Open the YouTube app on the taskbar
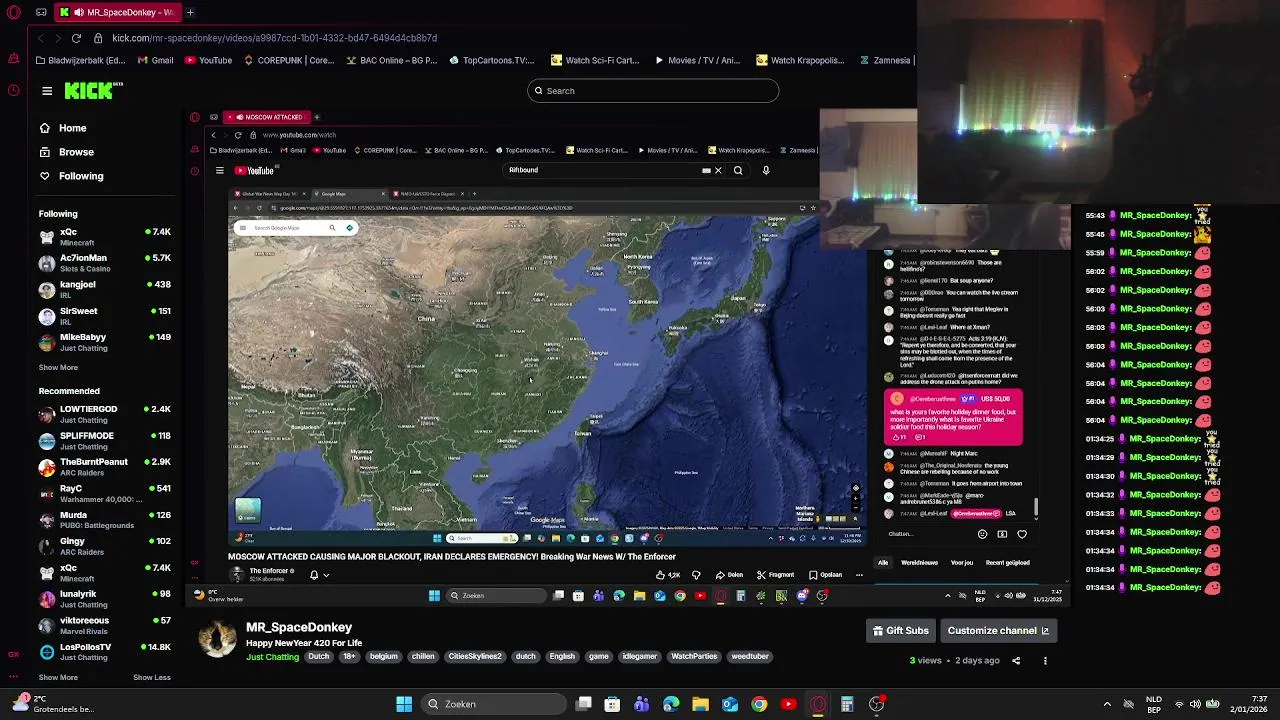 [x=788, y=704]
